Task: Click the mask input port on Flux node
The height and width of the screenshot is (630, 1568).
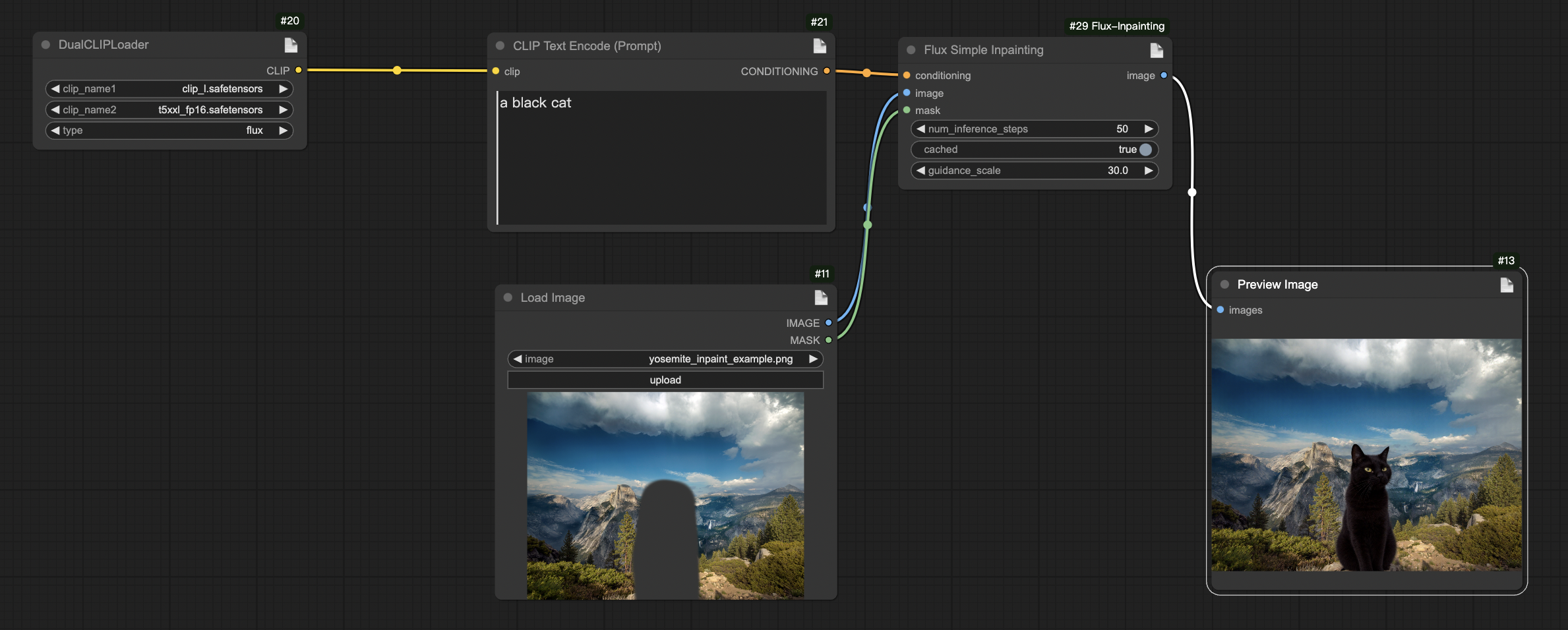Action: pyautogui.click(x=907, y=110)
